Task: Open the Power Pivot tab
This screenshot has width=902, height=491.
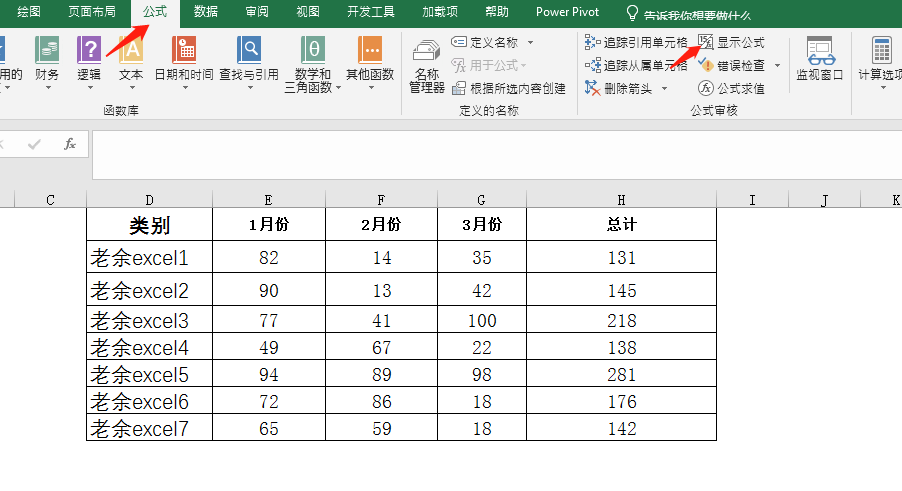Action: tap(567, 12)
